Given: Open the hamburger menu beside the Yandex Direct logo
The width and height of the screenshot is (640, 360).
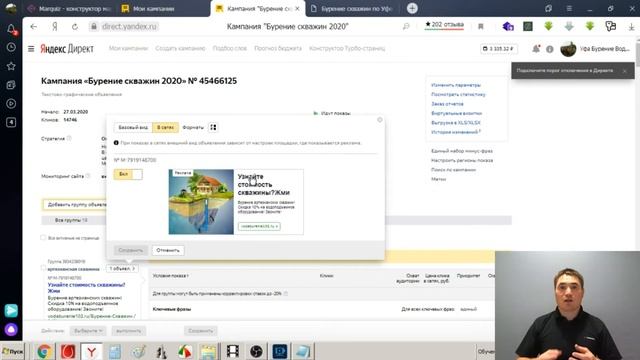Looking at the screenshot, I should coord(31,49).
